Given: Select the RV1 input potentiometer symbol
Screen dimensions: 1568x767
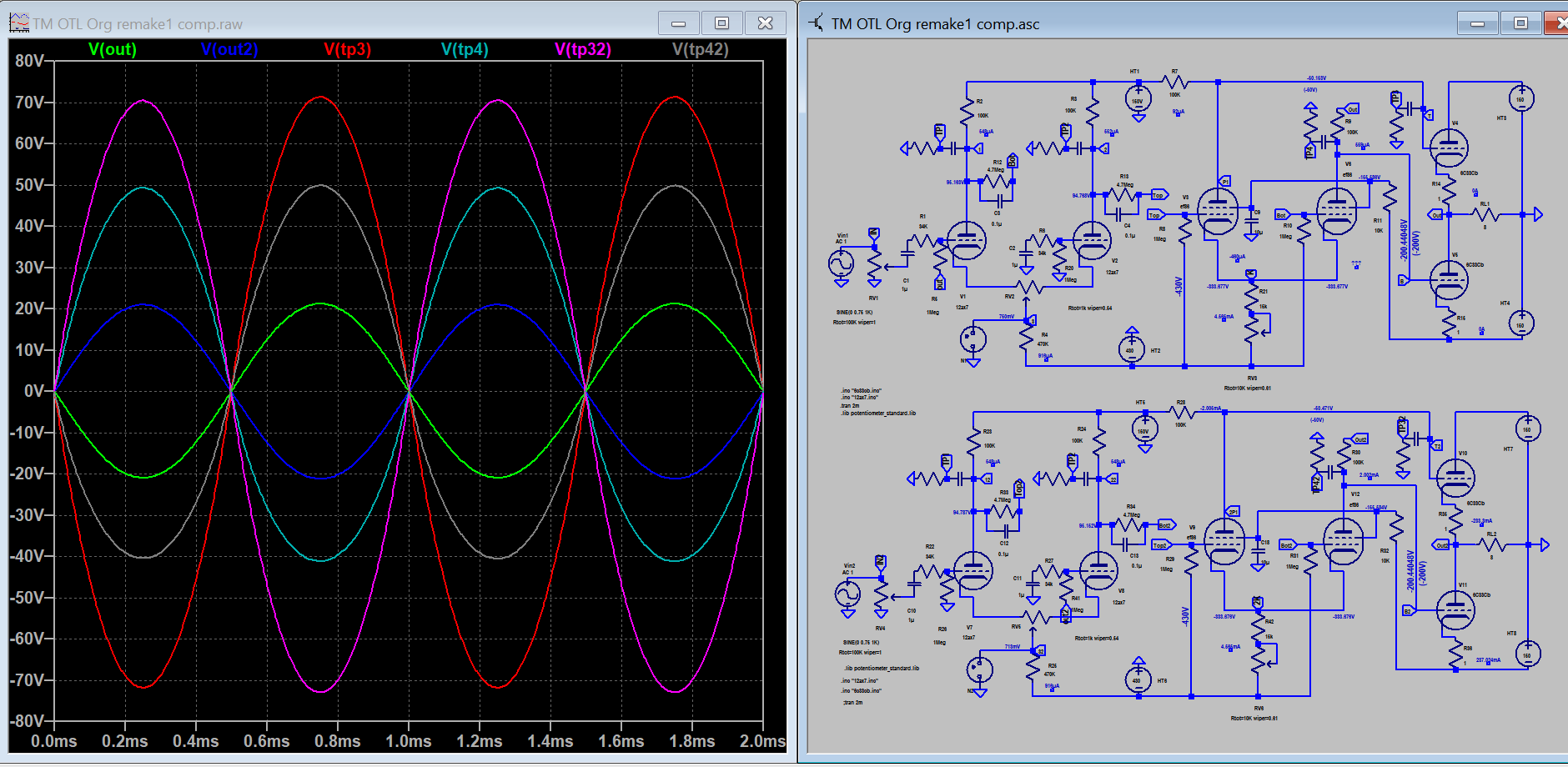Looking at the screenshot, I should coord(874,263).
